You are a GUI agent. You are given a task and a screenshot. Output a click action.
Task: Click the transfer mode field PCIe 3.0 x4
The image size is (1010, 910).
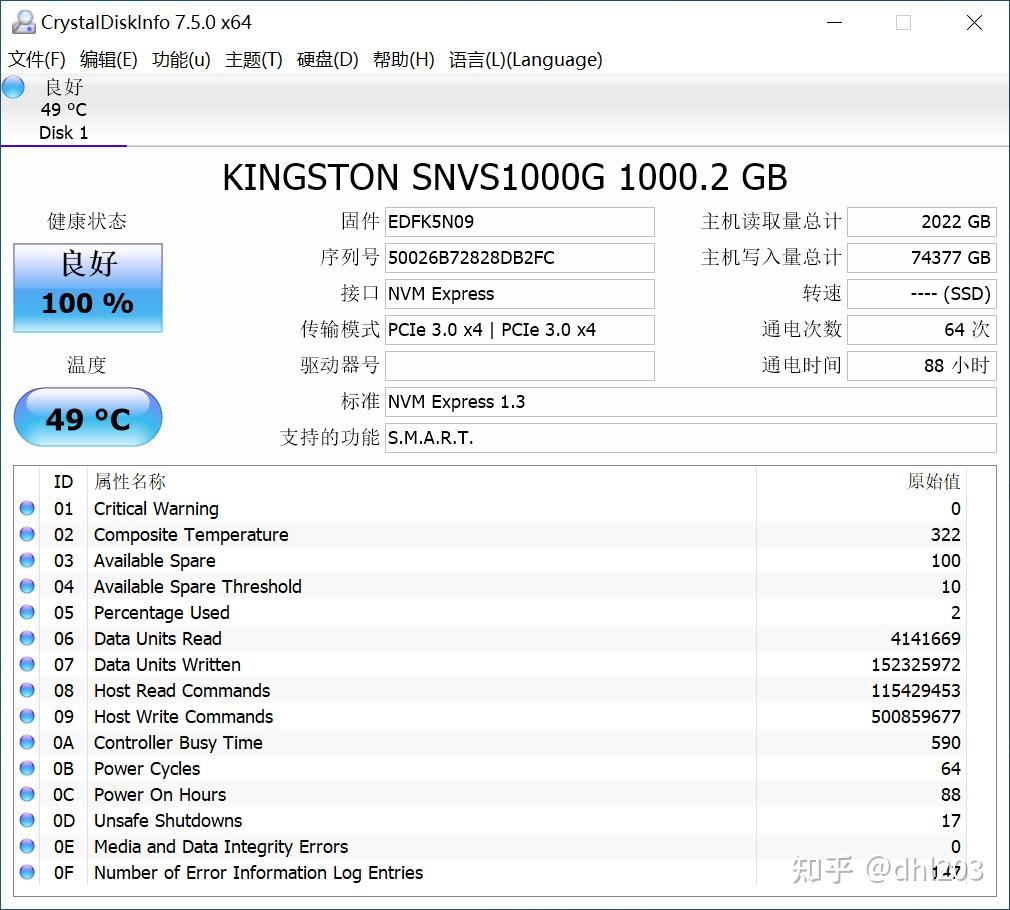[520, 330]
